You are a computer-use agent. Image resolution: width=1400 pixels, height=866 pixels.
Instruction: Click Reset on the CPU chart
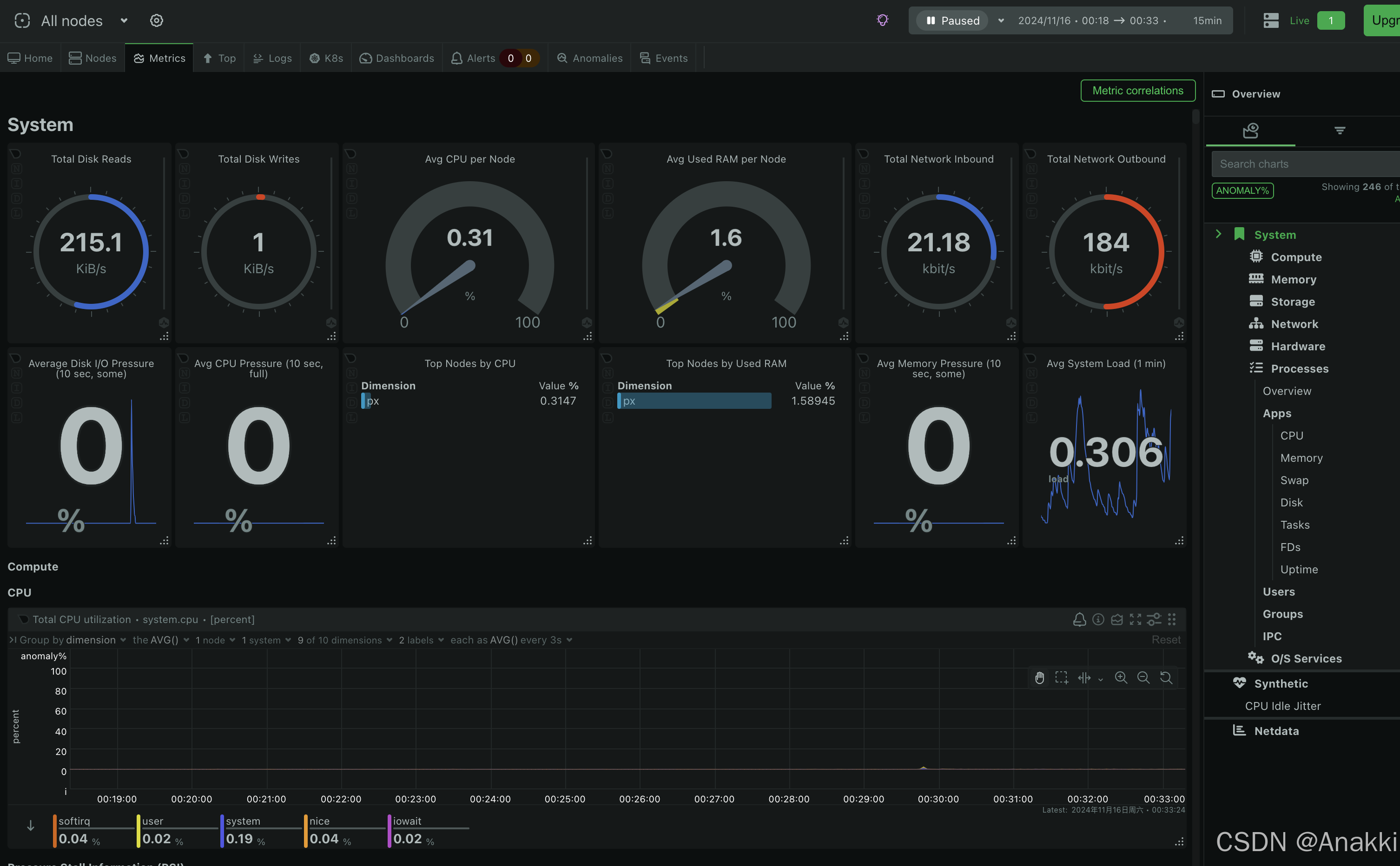point(1166,640)
